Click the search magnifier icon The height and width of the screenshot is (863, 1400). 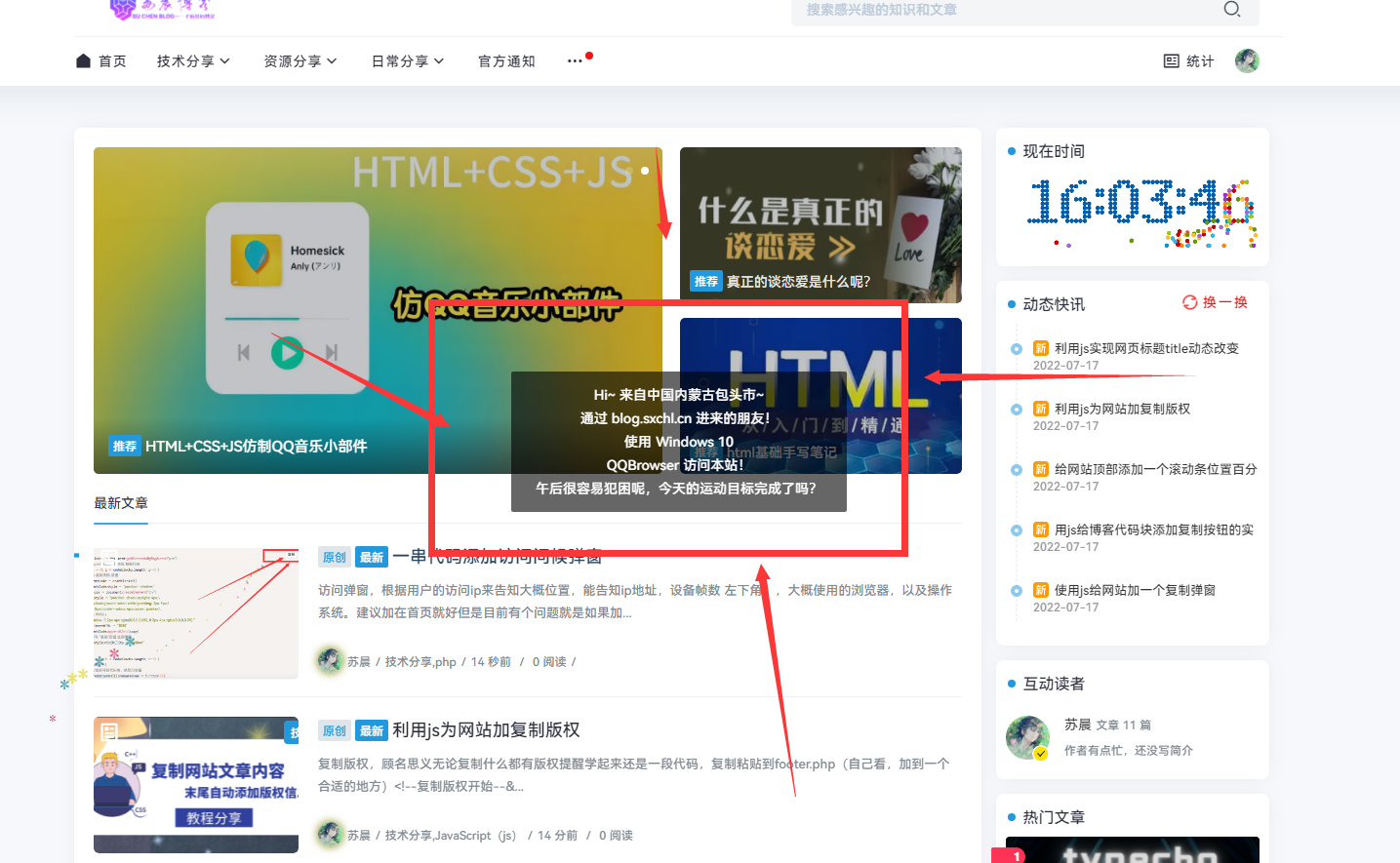(1232, 10)
